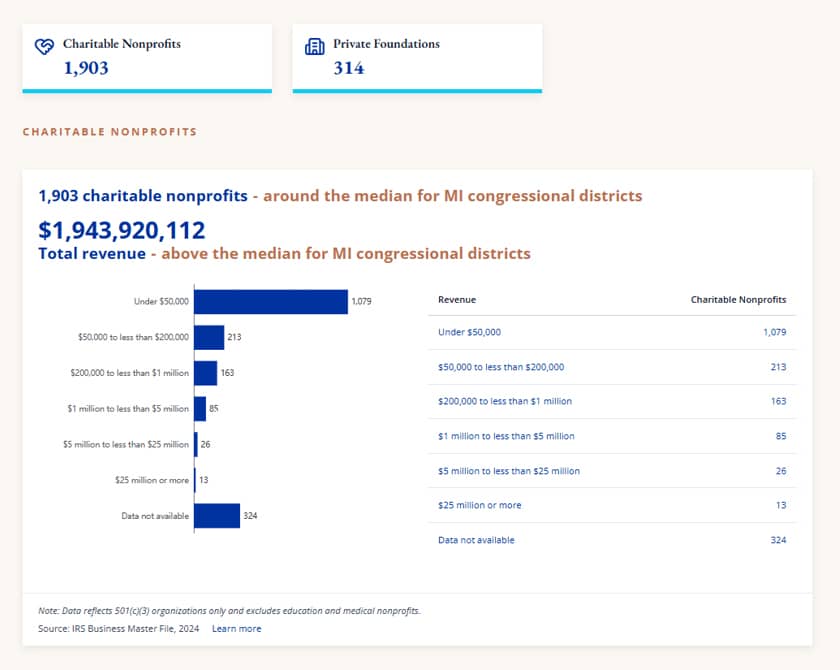Screen dimensions: 840x670
Task: Click the Revenue column header
Action: click(x=457, y=299)
